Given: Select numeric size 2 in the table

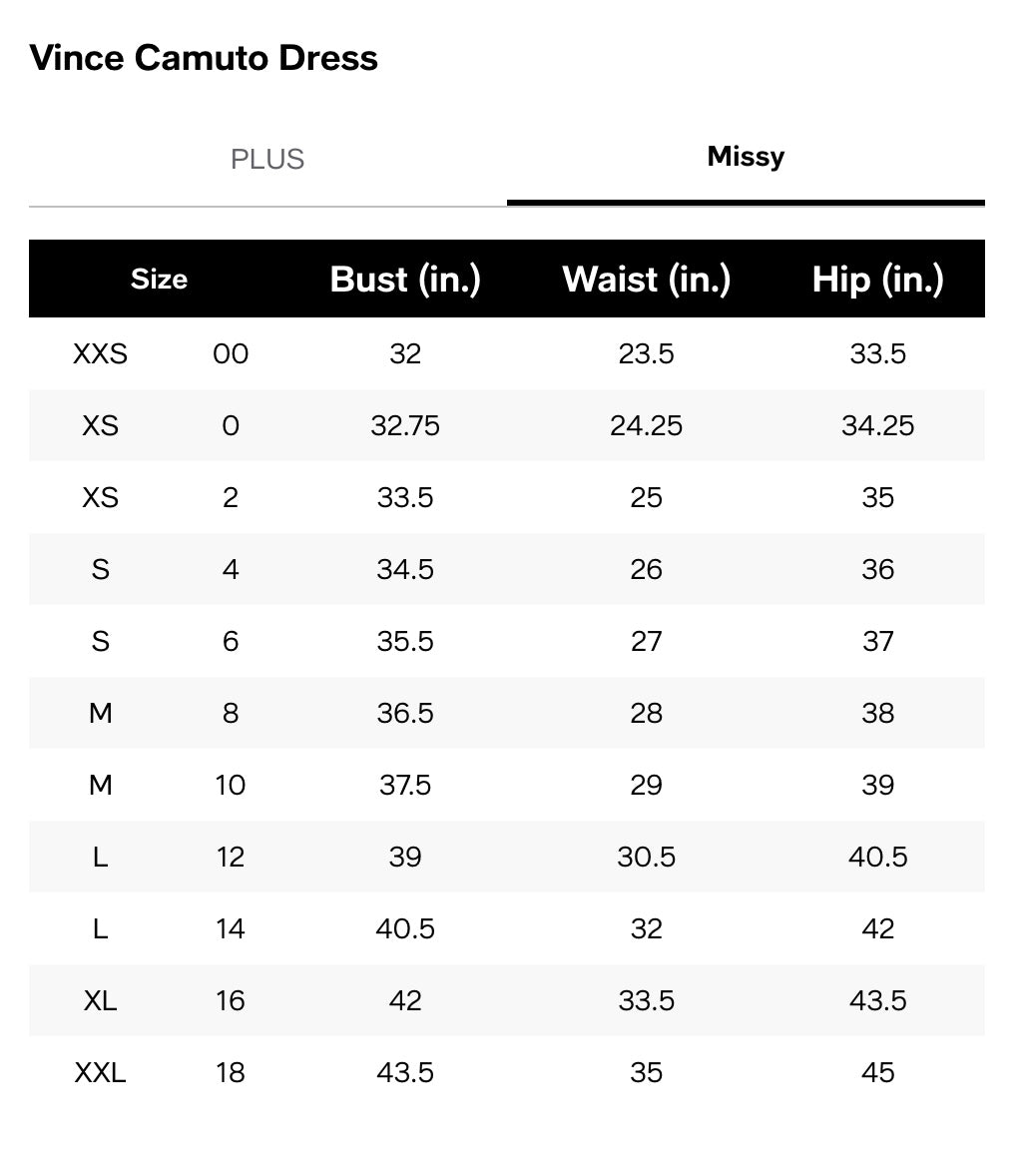Looking at the screenshot, I should pyautogui.click(x=231, y=497).
